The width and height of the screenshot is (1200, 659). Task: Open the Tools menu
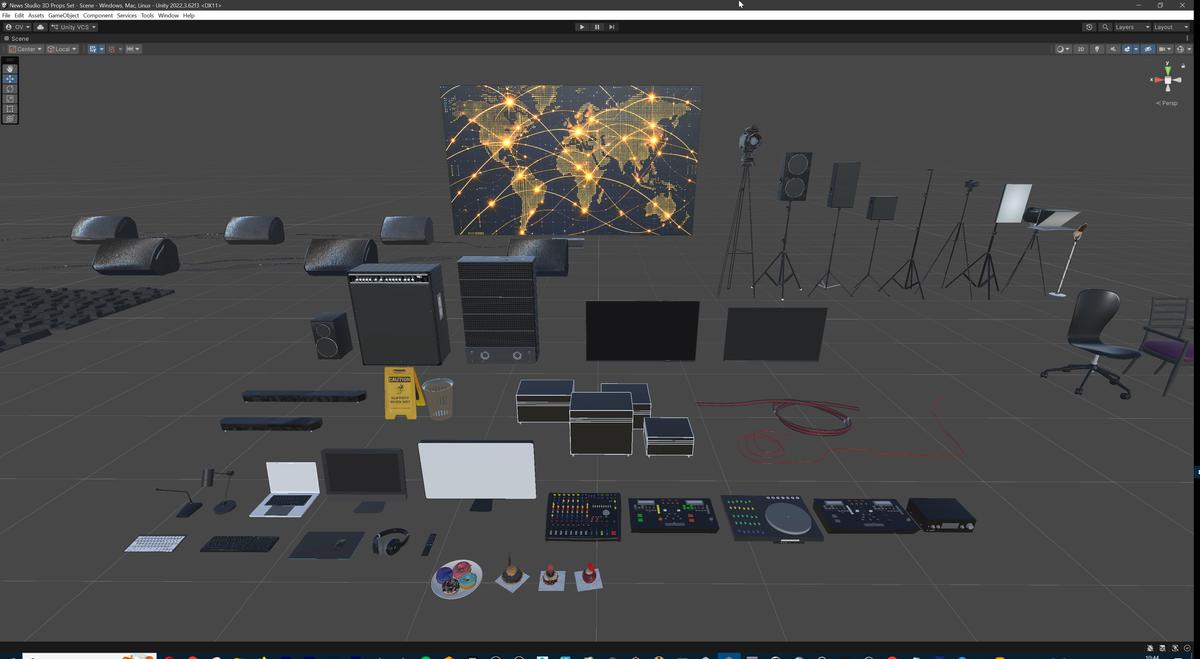(147, 16)
